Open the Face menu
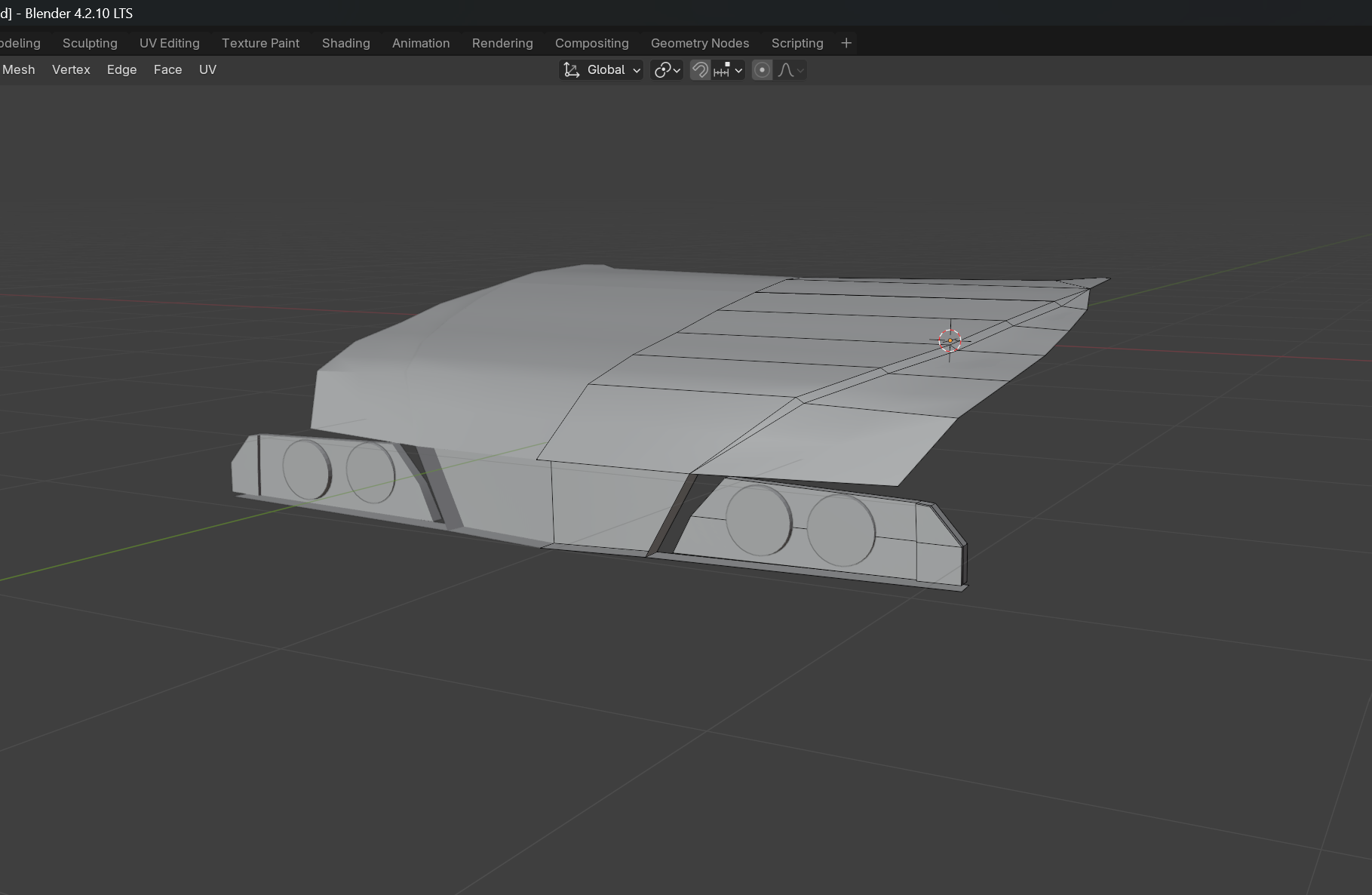This screenshot has width=1372, height=895. [167, 69]
